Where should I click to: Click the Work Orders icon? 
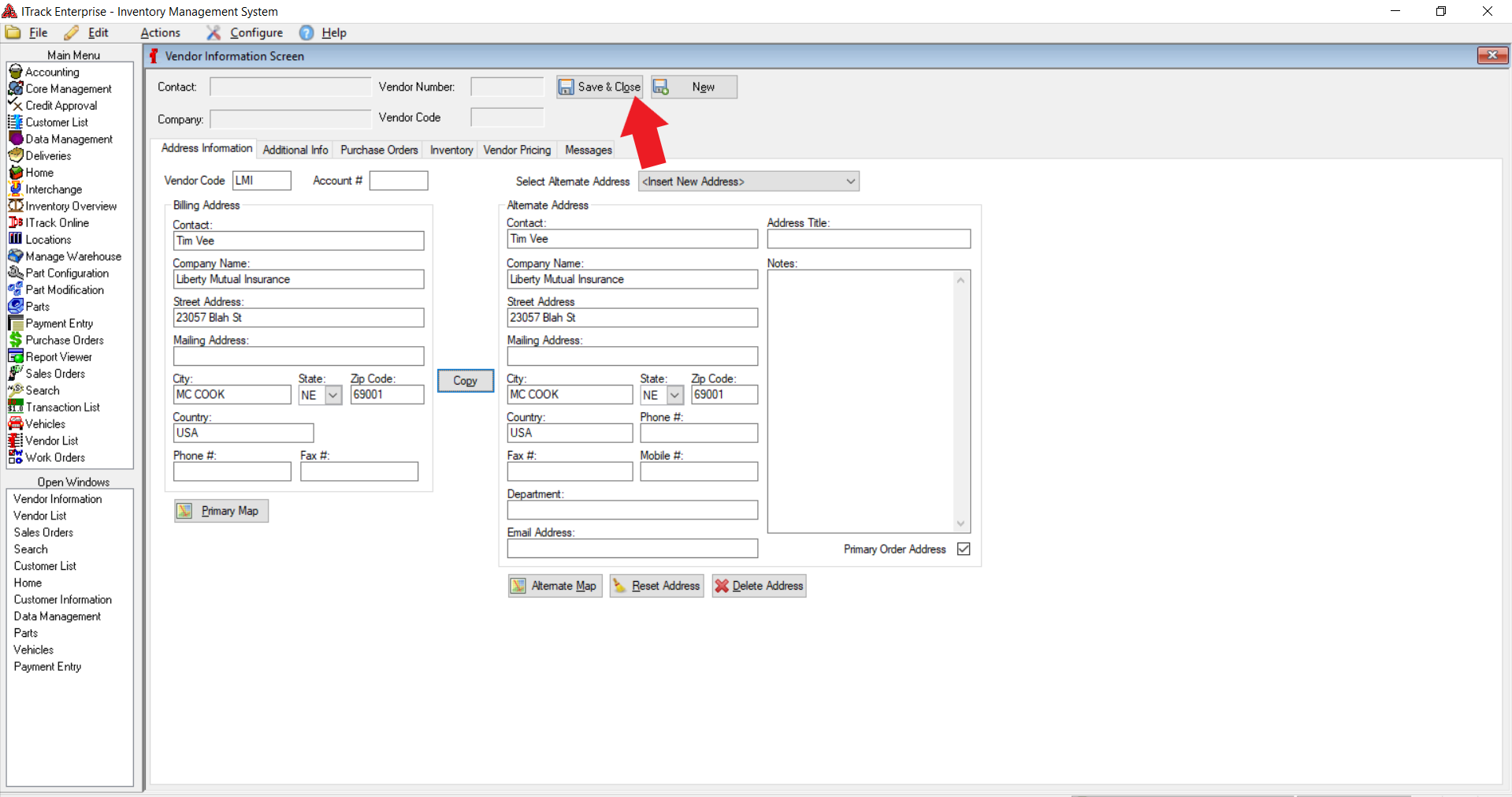(15, 458)
